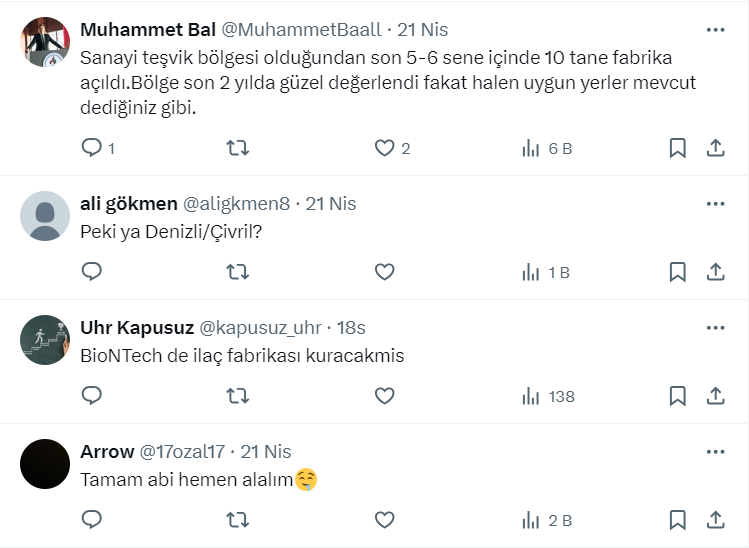Share Arrow's tweet
The height and width of the screenshot is (548, 749).
(x=715, y=520)
